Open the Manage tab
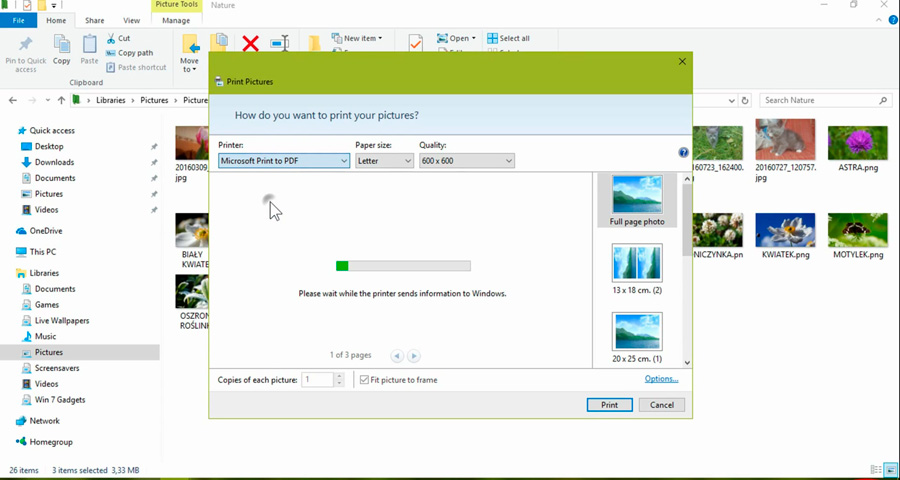Viewport: 900px width, 480px height. pos(176,21)
